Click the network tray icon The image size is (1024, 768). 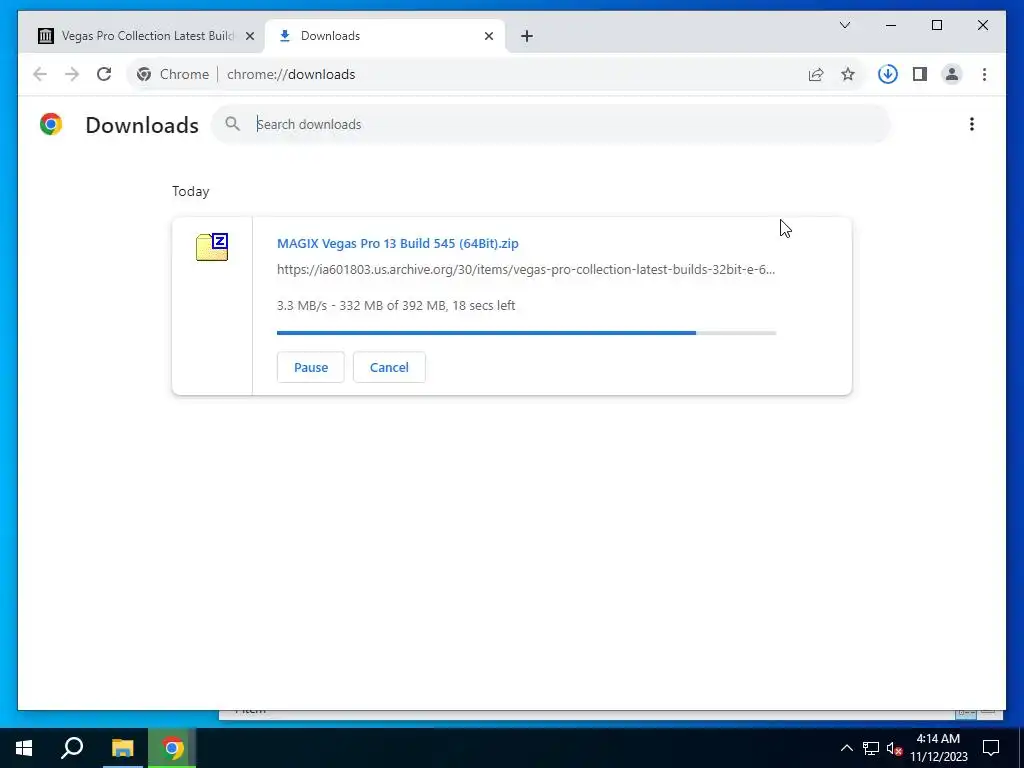pyautogui.click(x=871, y=748)
